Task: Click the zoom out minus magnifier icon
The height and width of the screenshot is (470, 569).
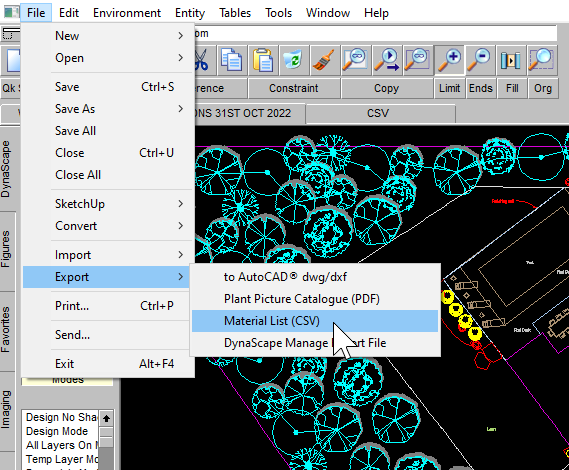Action: pos(480,60)
